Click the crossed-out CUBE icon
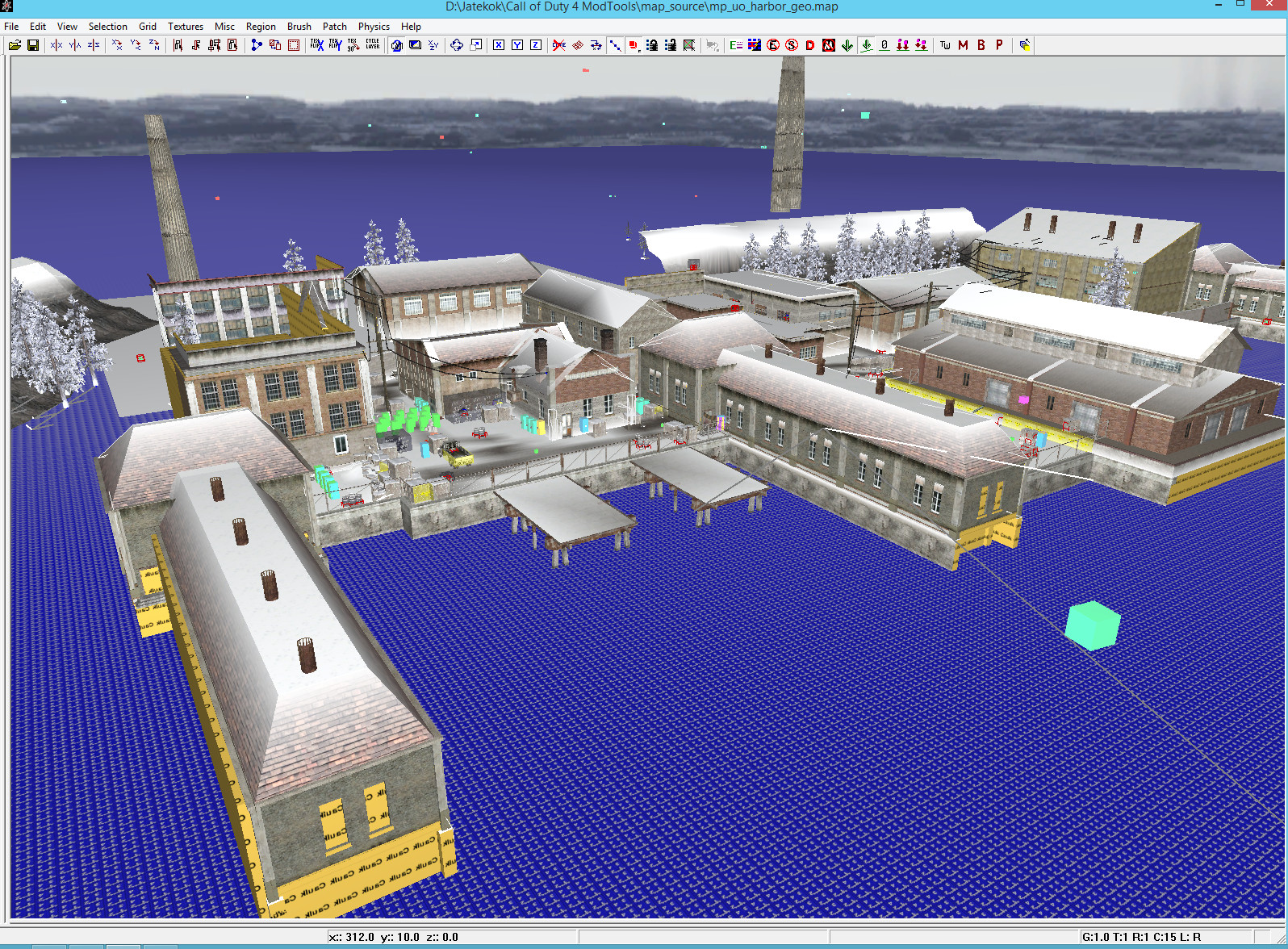The image size is (1288, 949). (x=559, y=45)
